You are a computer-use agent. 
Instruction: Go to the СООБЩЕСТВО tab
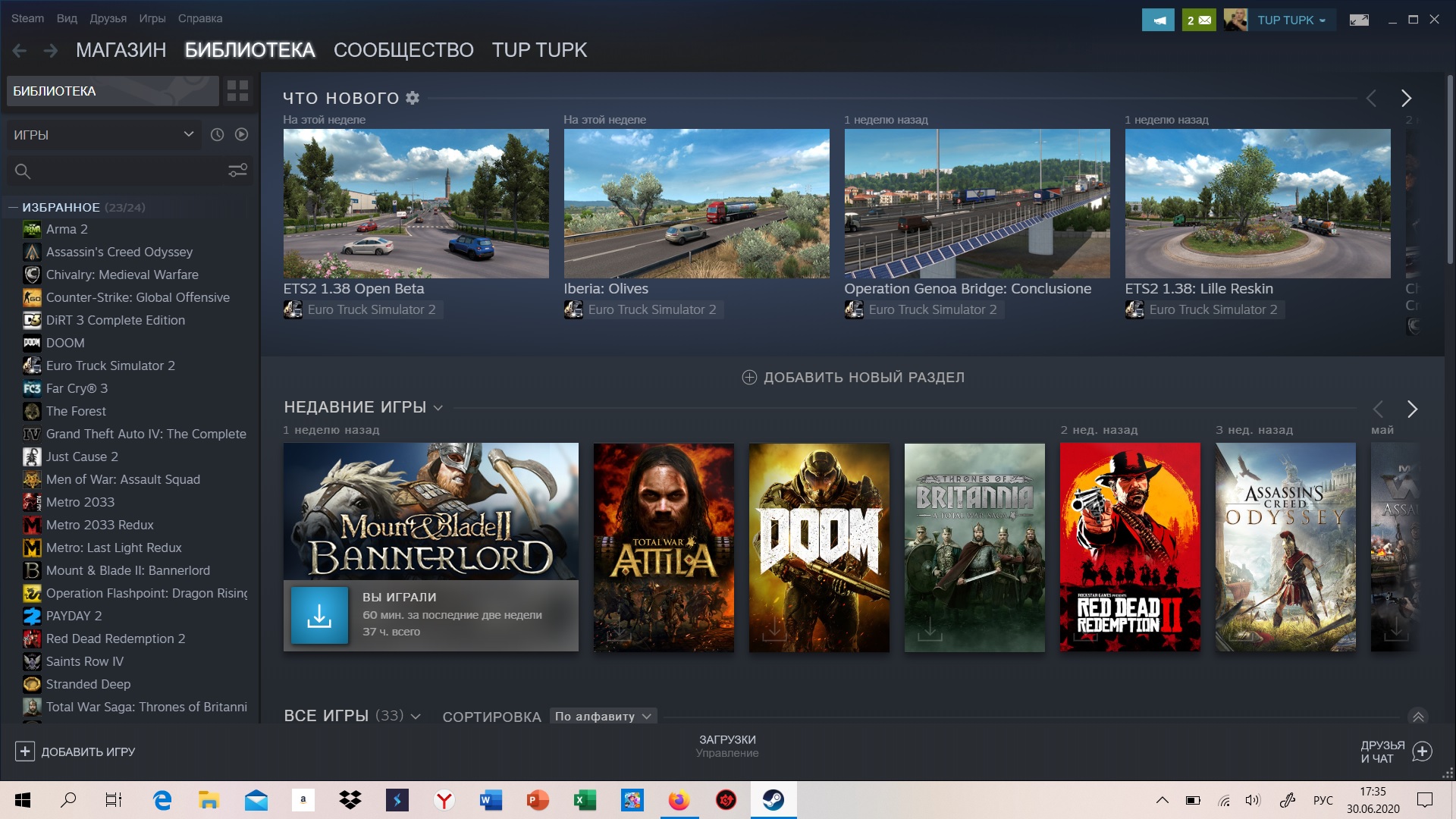click(x=403, y=50)
